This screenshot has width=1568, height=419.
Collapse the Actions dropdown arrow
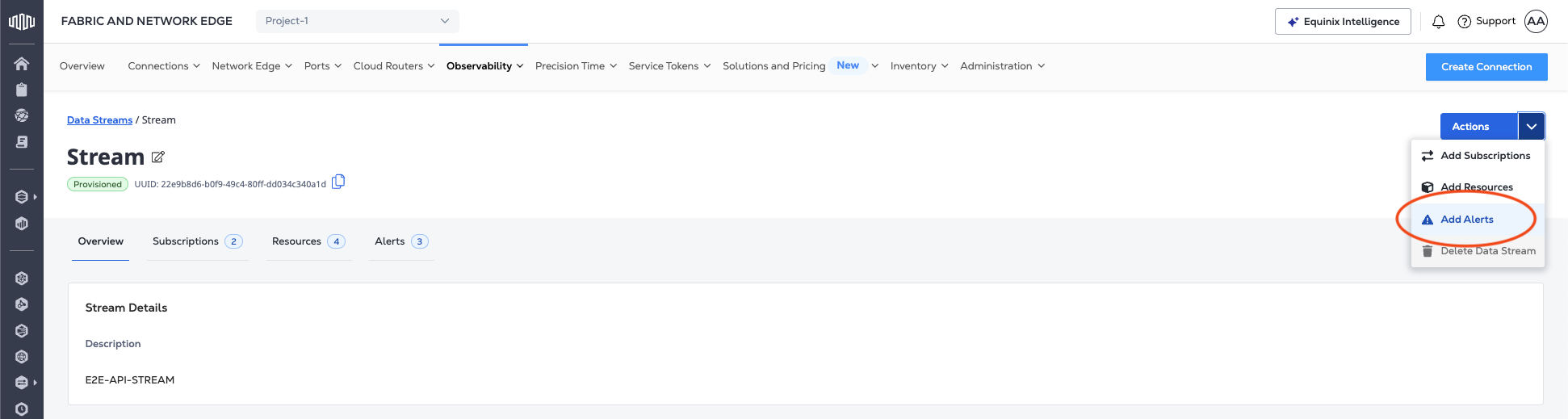pyautogui.click(x=1531, y=127)
